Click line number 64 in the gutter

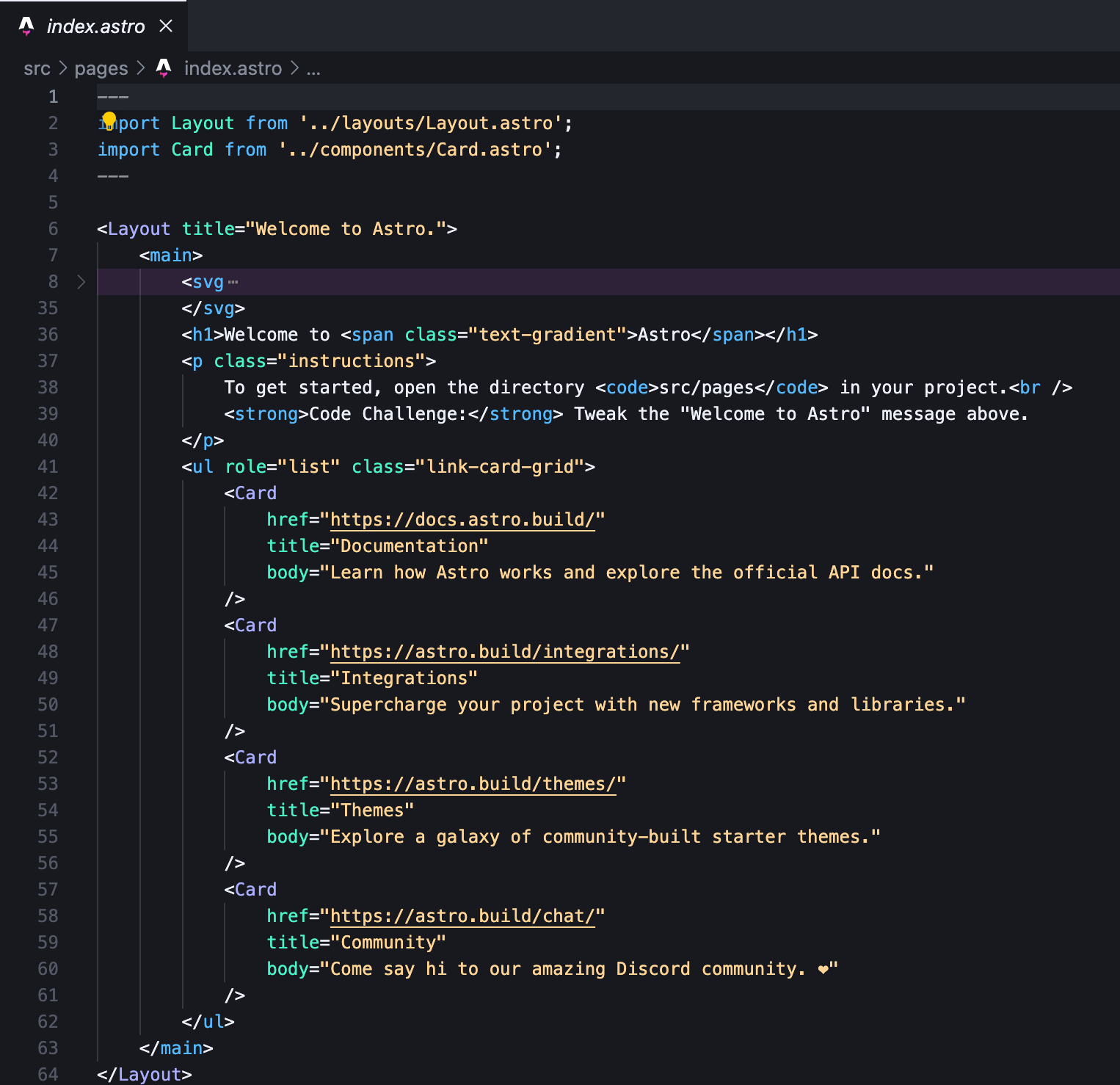tap(48, 1075)
